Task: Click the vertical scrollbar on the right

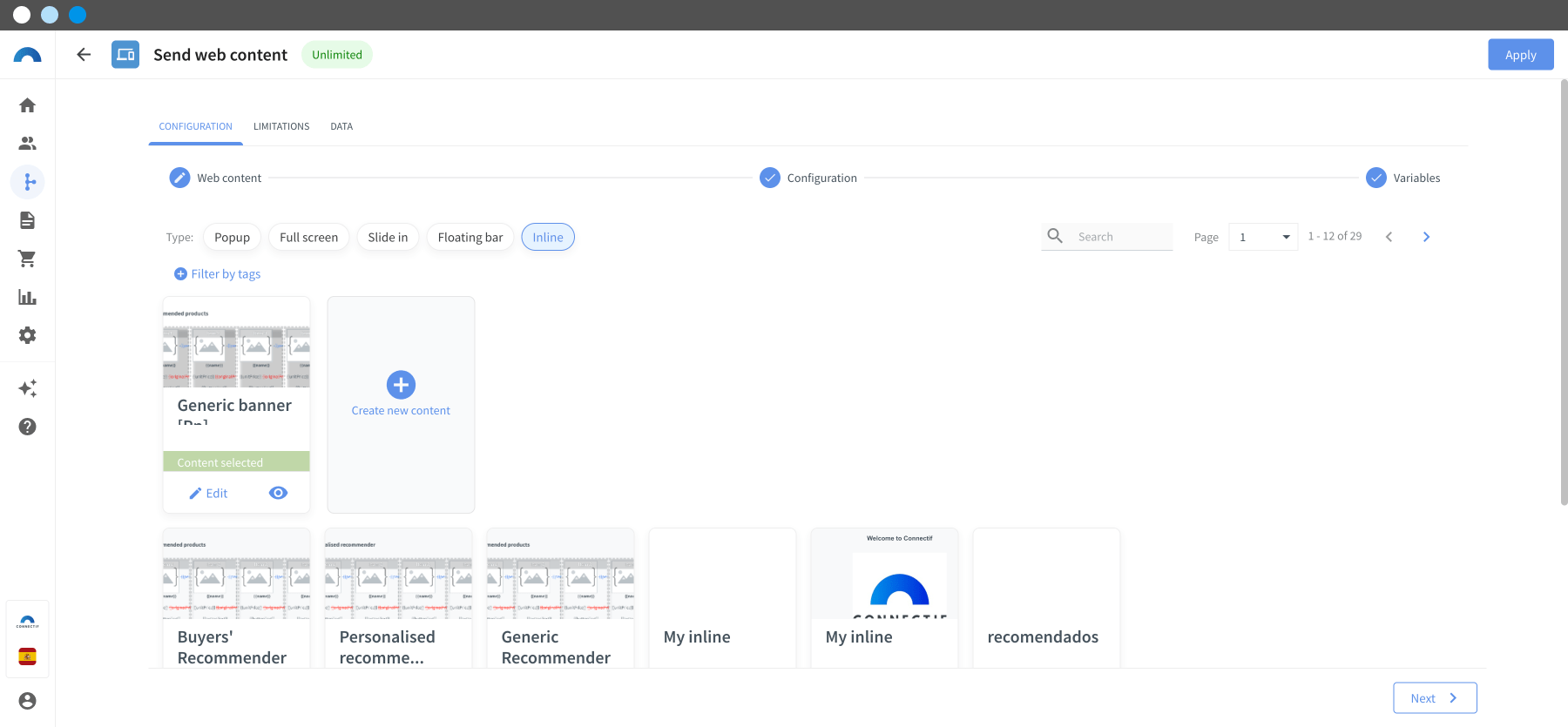Action: coord(1564,292)
